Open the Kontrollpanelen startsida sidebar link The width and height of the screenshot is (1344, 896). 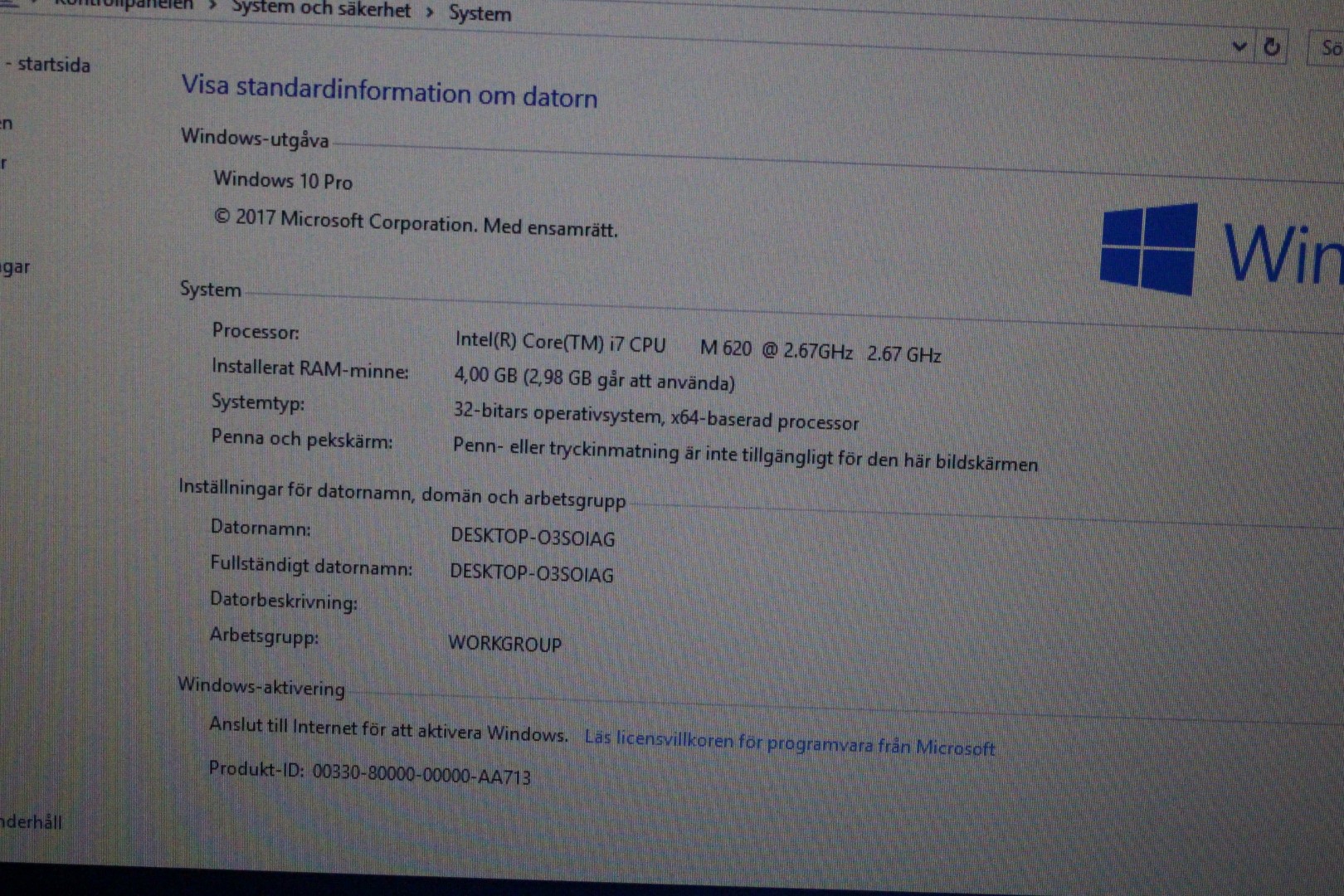point(50,64)
